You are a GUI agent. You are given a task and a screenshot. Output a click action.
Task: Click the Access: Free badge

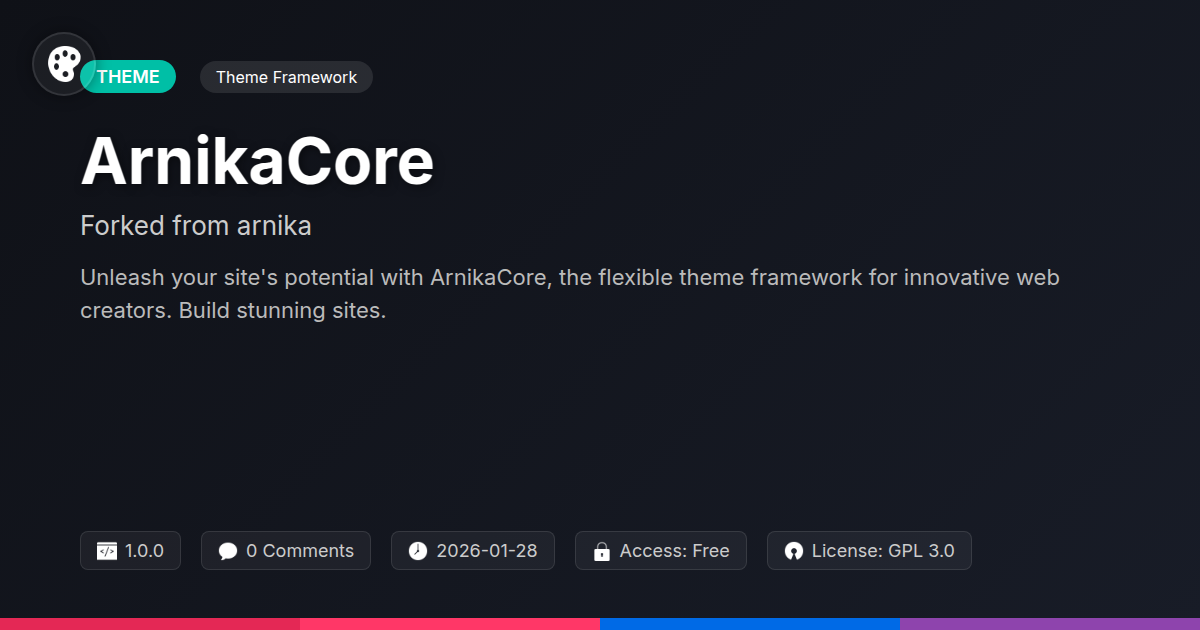pyautogui.click(x=661, y=551)
